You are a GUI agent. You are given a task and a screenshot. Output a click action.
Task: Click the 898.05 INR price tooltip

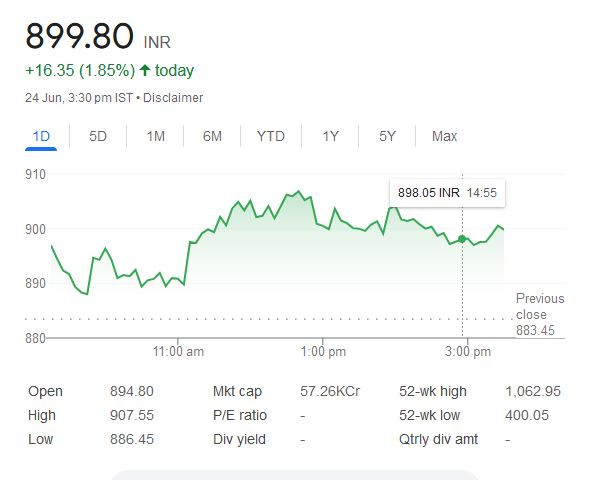pyautogui.click(x=428, y=192)
